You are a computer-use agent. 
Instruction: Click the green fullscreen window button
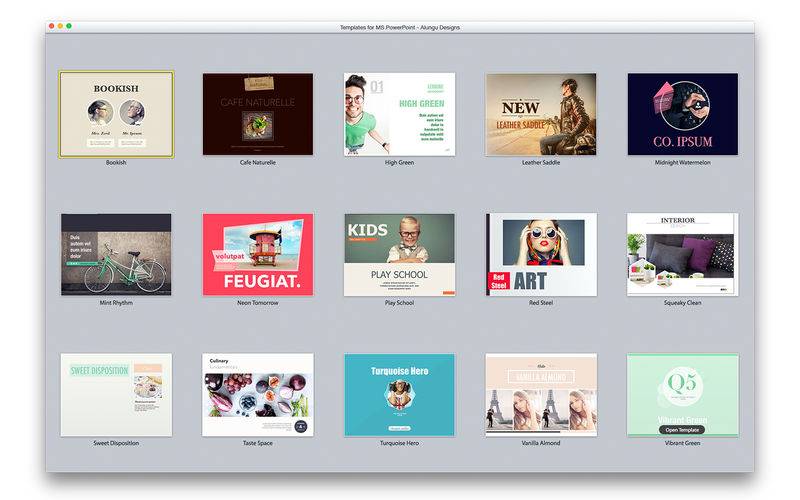69,25
